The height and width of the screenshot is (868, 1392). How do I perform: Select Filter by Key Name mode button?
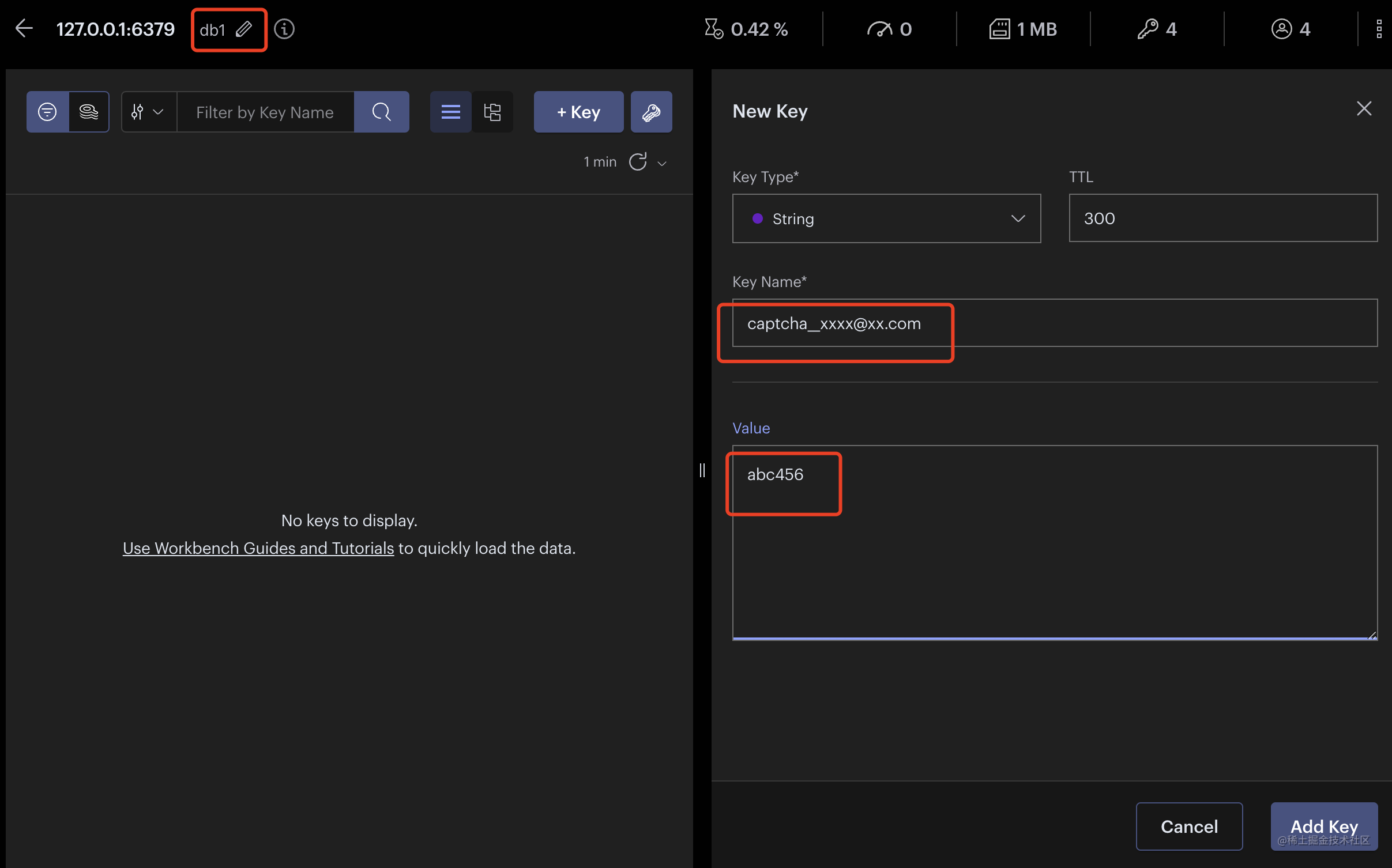(x=47, y=112)
